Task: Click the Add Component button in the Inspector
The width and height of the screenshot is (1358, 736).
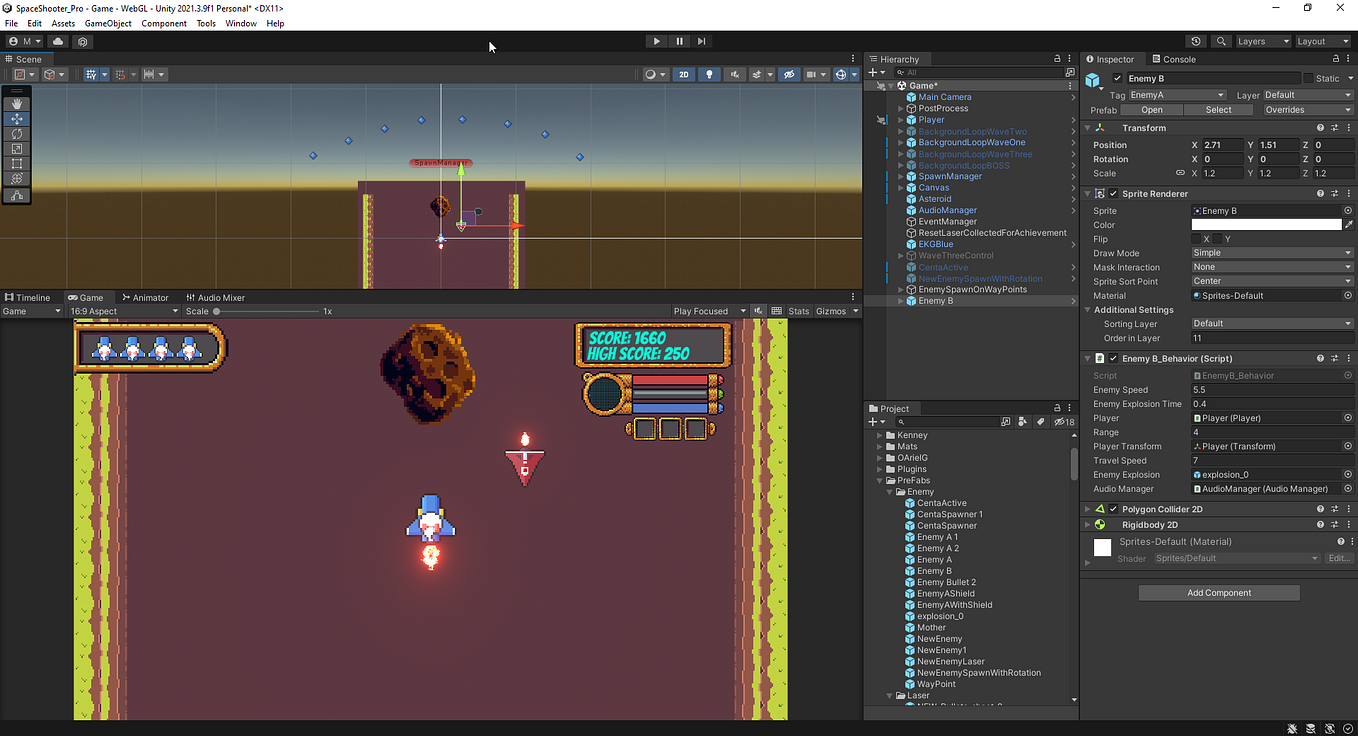Action: (1219, 592)
